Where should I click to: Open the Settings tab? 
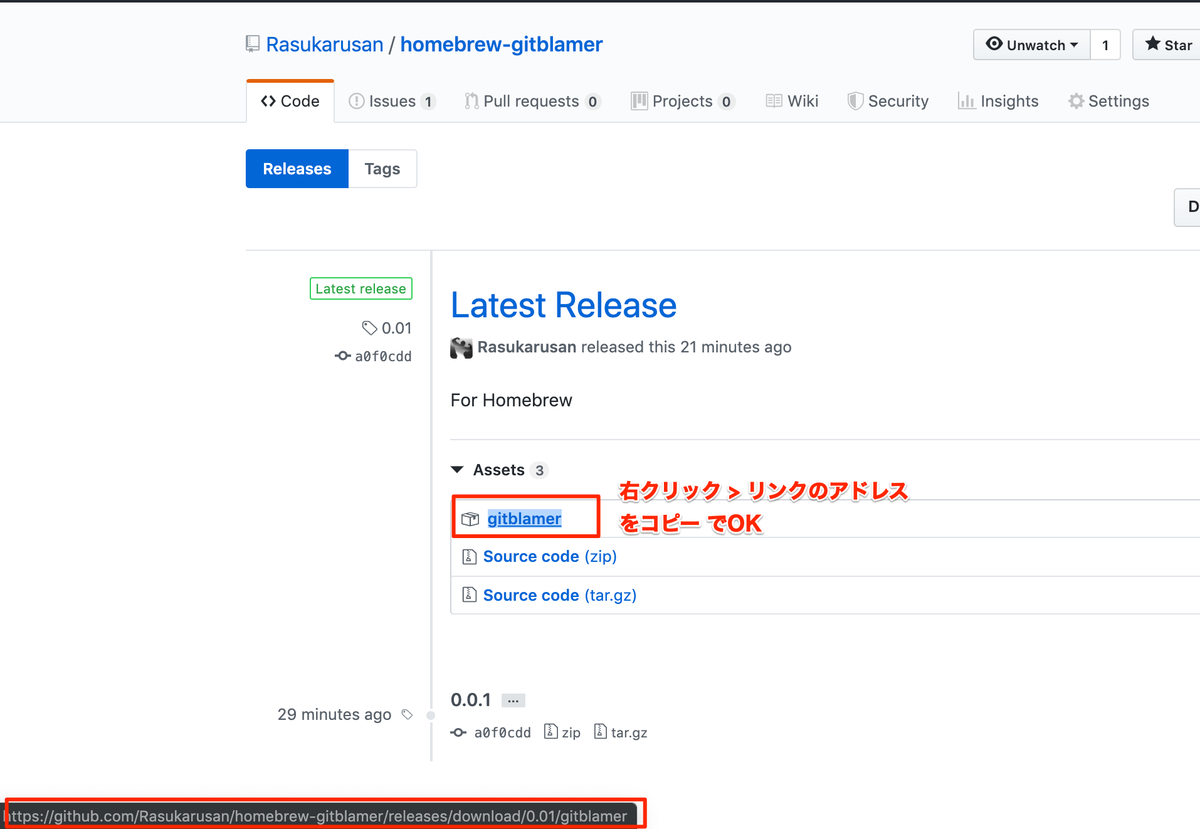pyautogui.click(x=1108, y=100)
